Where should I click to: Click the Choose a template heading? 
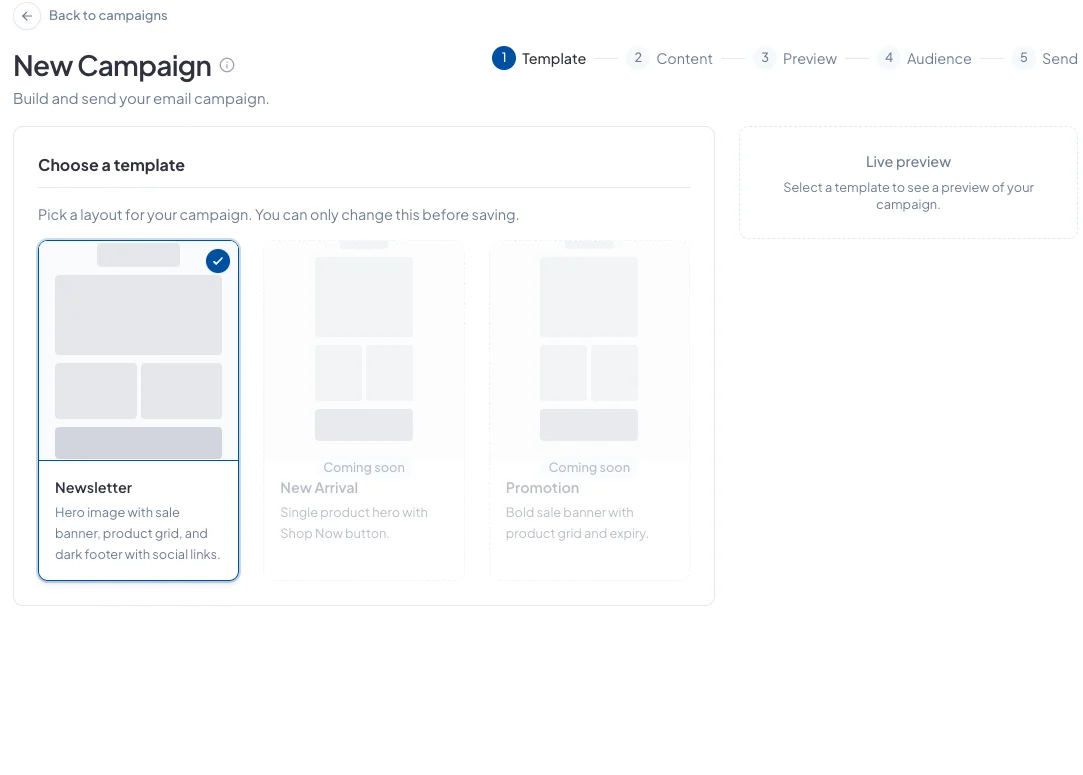click(x=111, y=165)
